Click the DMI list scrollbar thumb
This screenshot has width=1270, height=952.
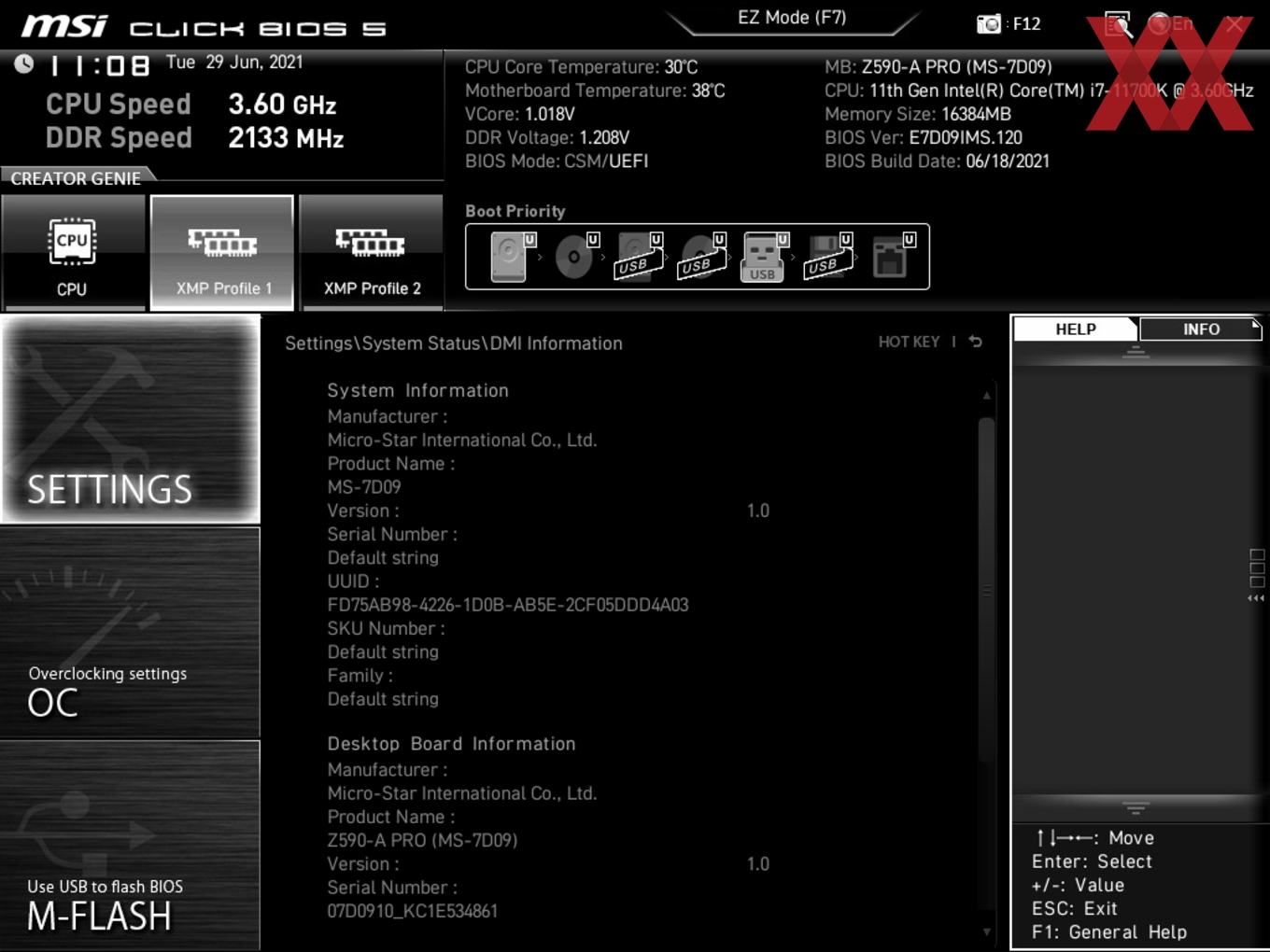[x=986, y=590]
